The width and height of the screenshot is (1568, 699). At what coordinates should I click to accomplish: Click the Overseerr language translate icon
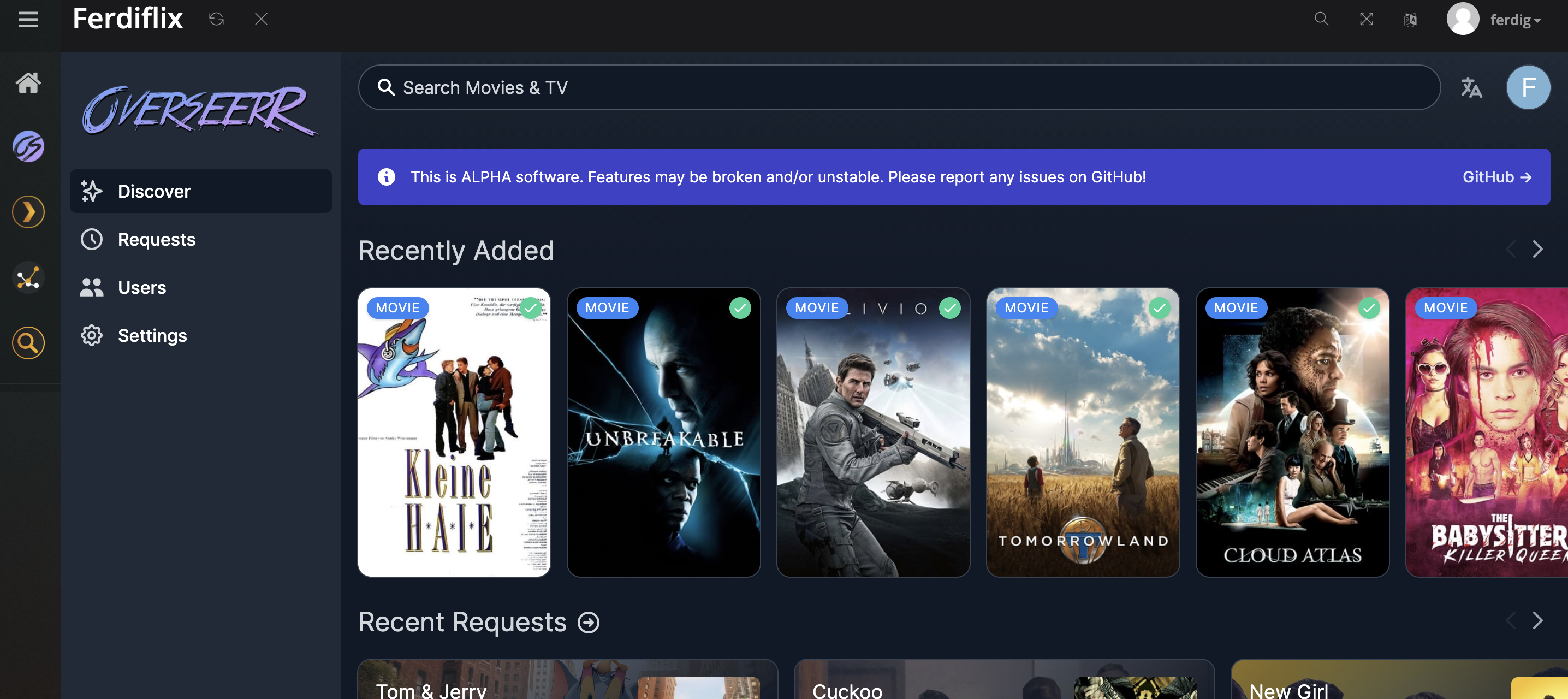tap(1471, 88)
